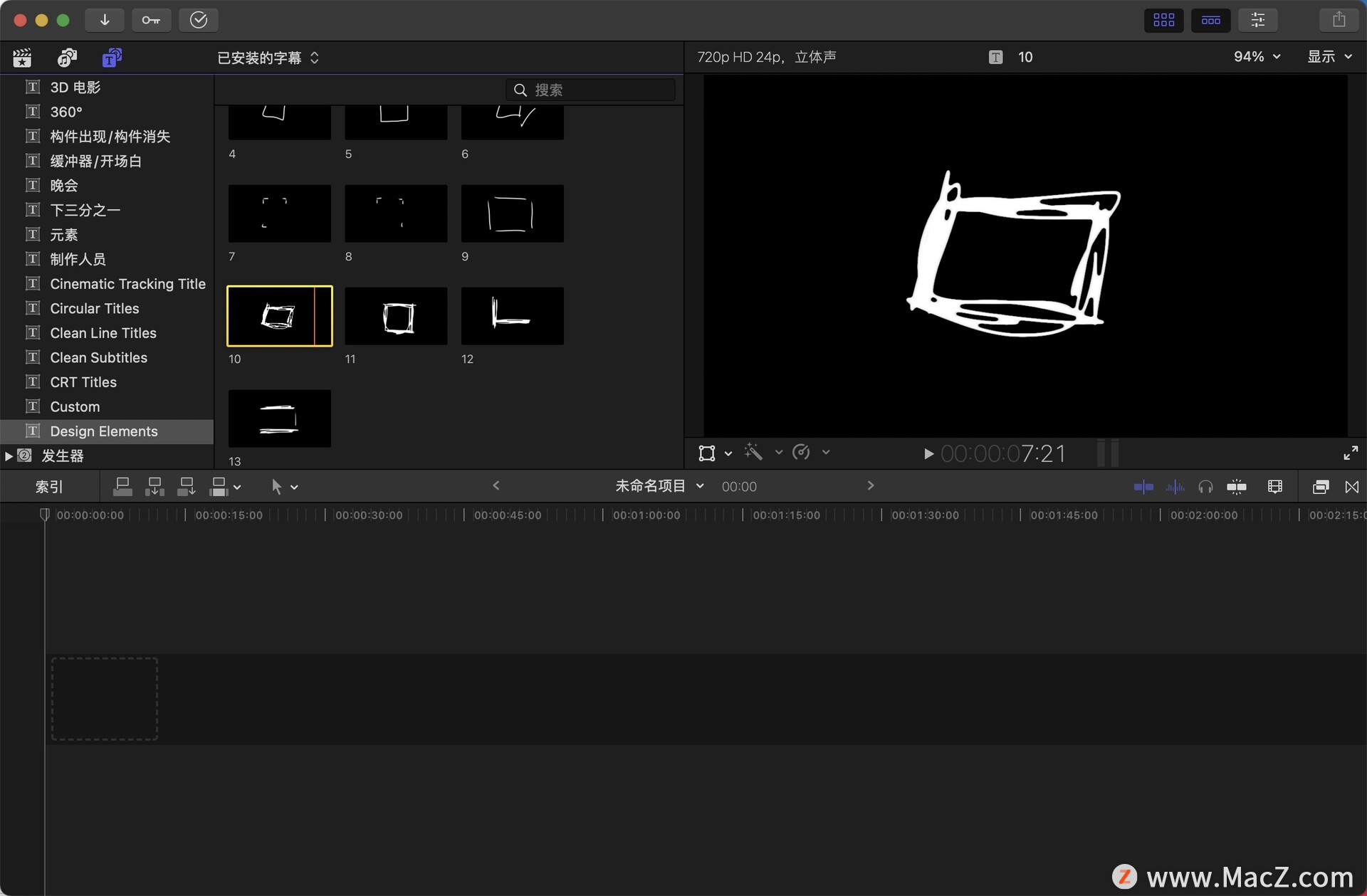Screen dimensions: 1367x896
Task: Toggle audio skimming button
Action: point(1175,487)
